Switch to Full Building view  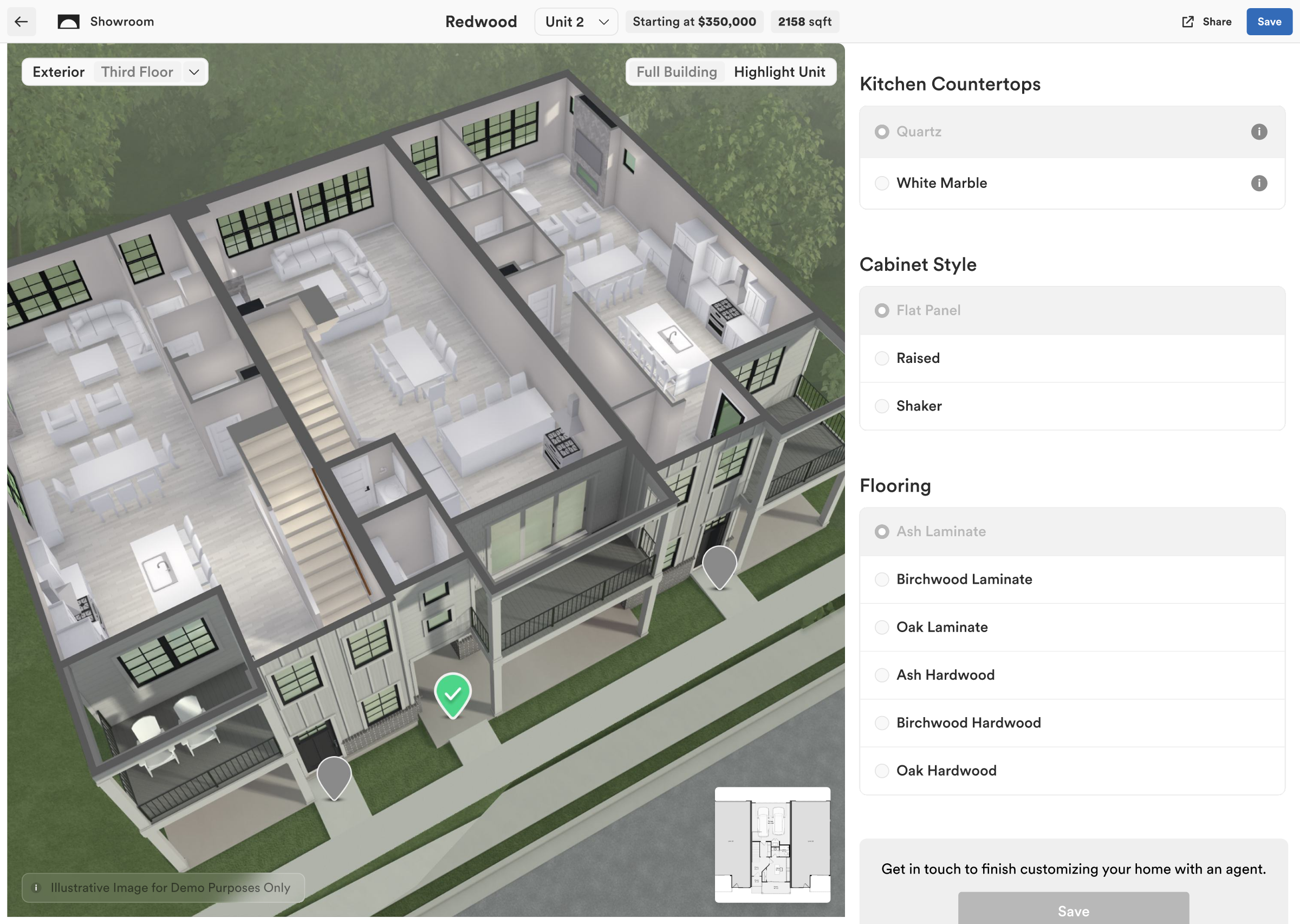pos(677,72)
